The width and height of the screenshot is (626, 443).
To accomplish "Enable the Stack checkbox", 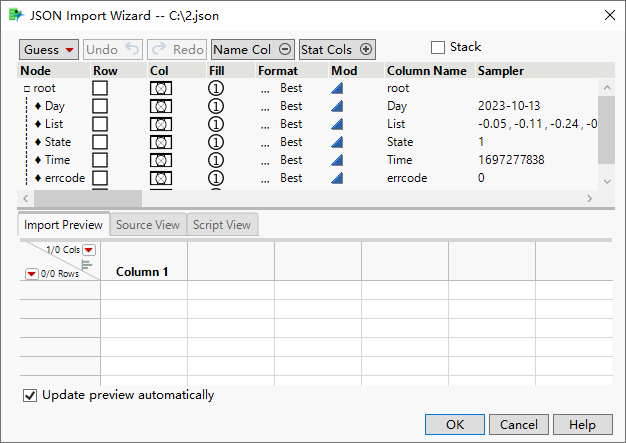I will click(x=437, y=47).
